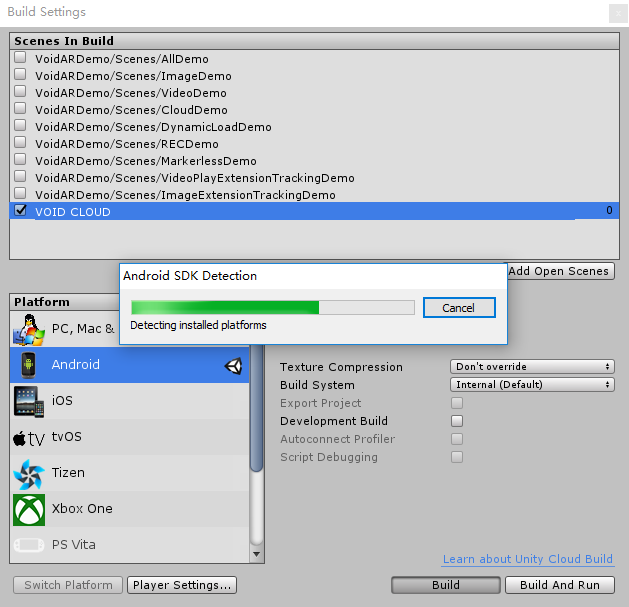Select the iOS devices icon
Image resolution: width=629 pixels, height=607 pixels.
pos(28,402)
